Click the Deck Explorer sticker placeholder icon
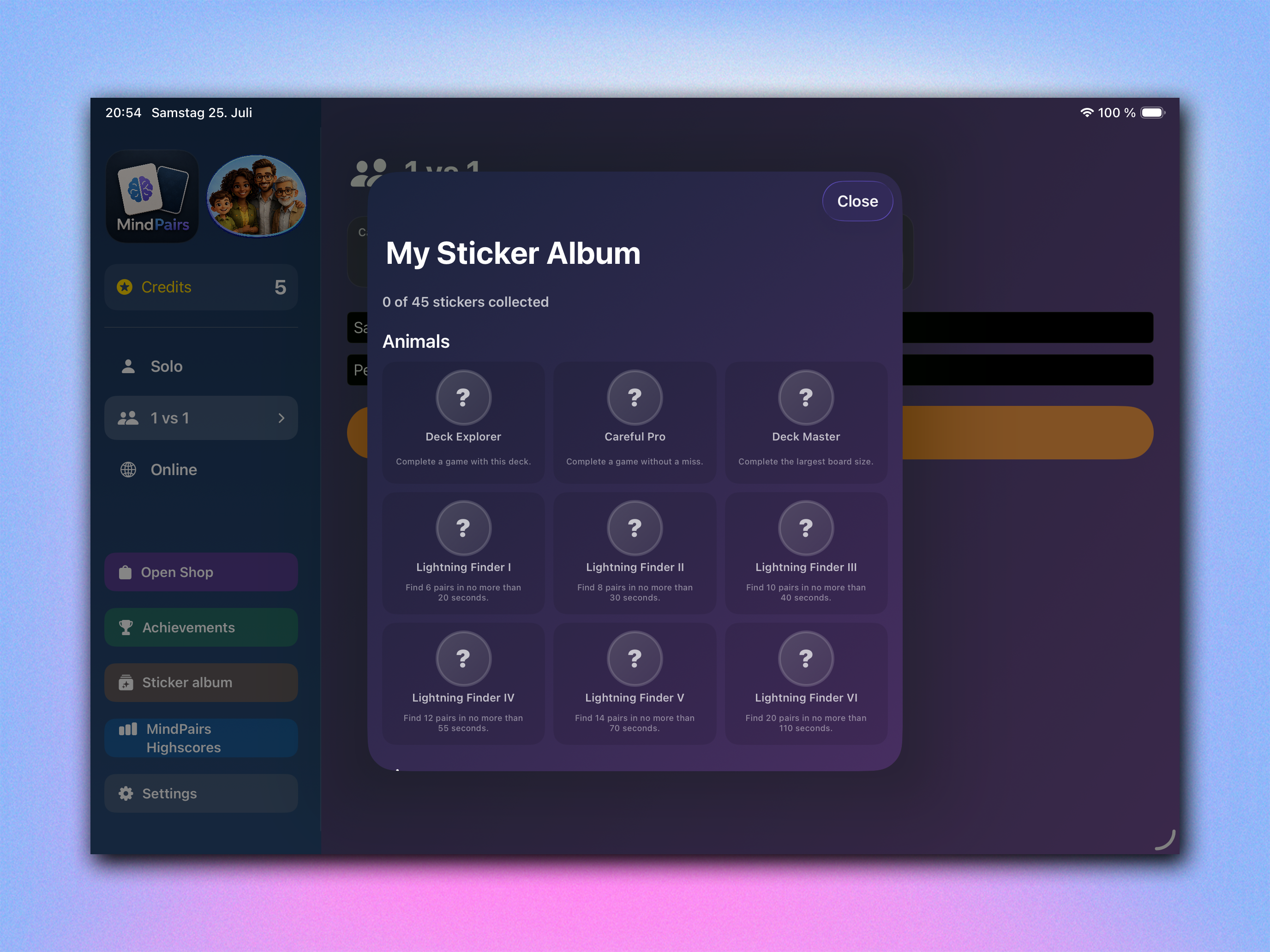1270x952 pixels. [463, 397]
